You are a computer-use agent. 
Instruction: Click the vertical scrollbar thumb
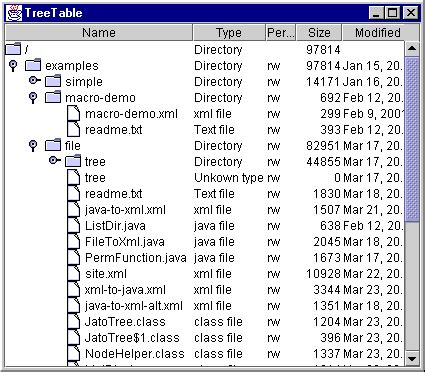(412, 139)
